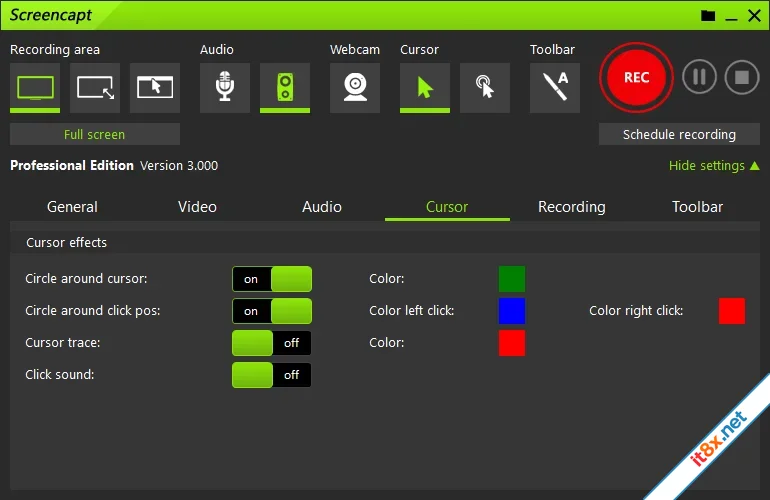Open recordings folder icon in title bar

[x=708, y=16]
